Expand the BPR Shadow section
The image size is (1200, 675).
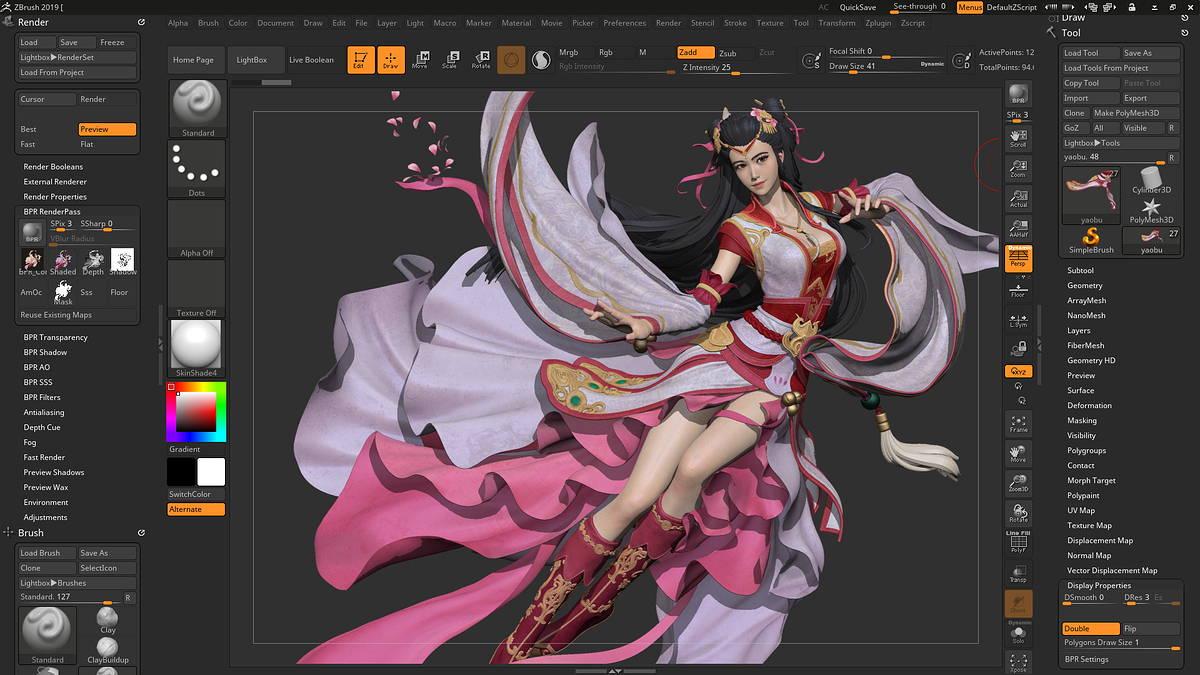coord(45,352)
